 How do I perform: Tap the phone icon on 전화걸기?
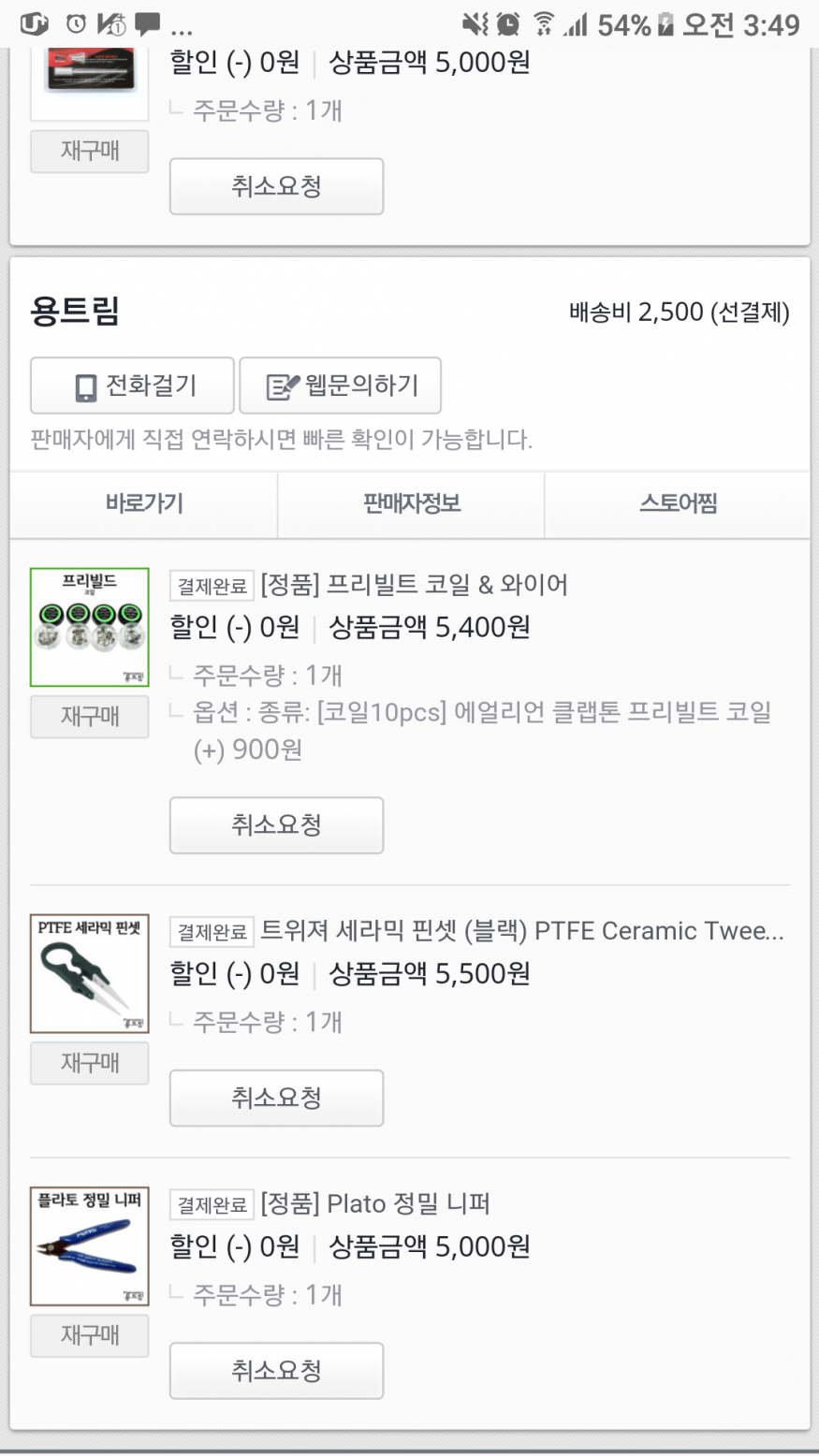85,386
